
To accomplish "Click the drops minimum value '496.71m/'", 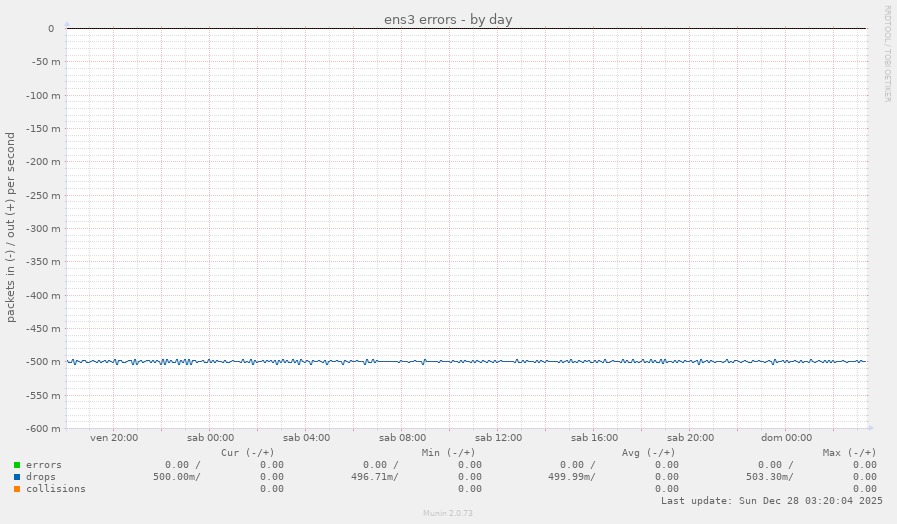I will click(x=375, y=477).
